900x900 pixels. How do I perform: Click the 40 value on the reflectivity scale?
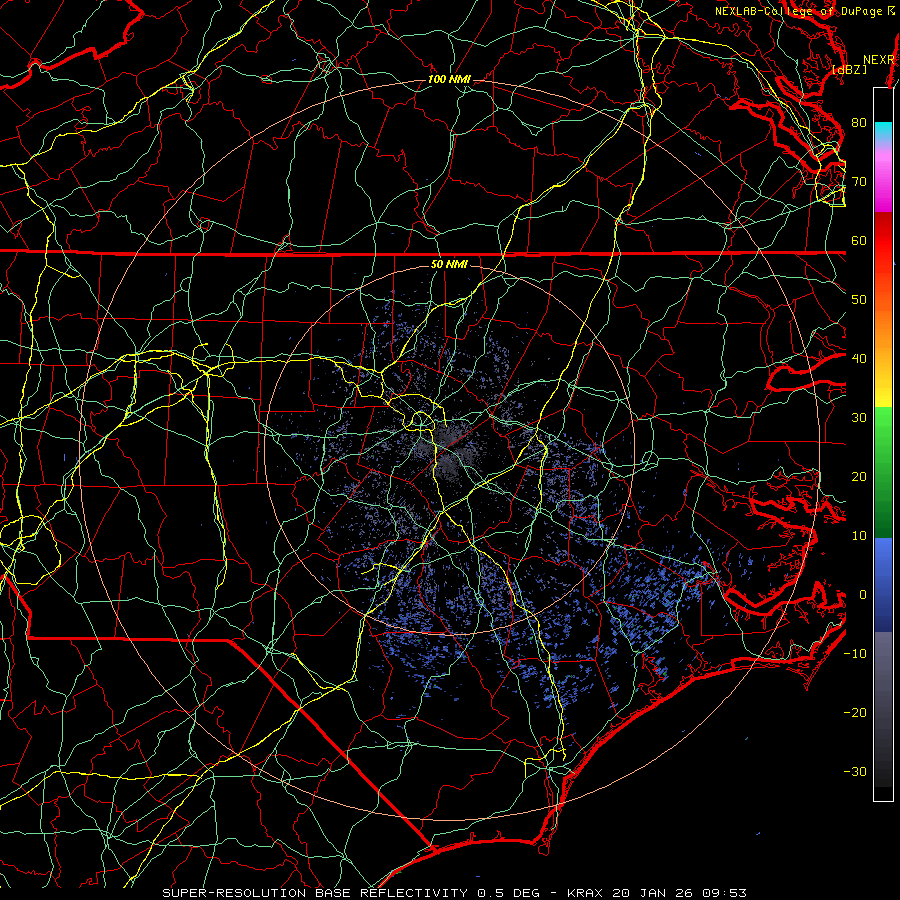click(859, 359)
